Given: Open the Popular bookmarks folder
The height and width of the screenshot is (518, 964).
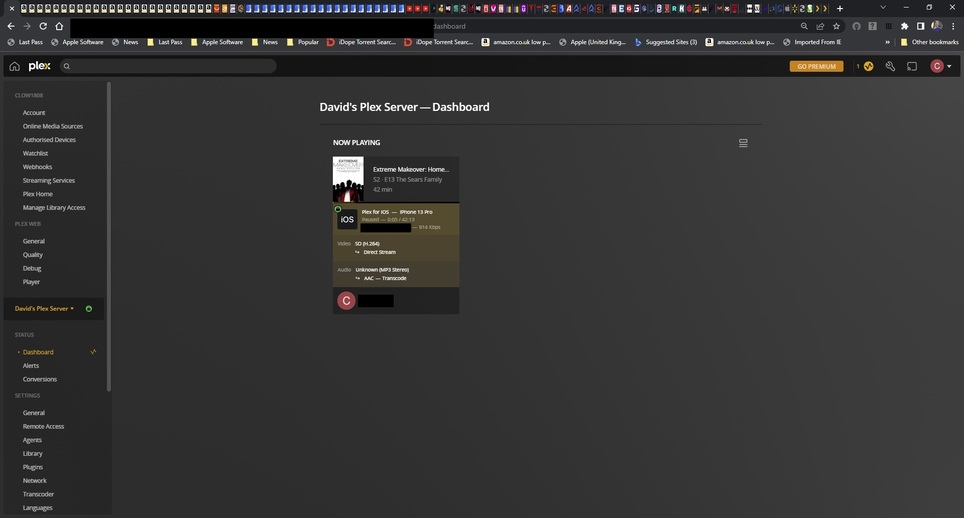Looking at the screenshot, I should 302,42.
